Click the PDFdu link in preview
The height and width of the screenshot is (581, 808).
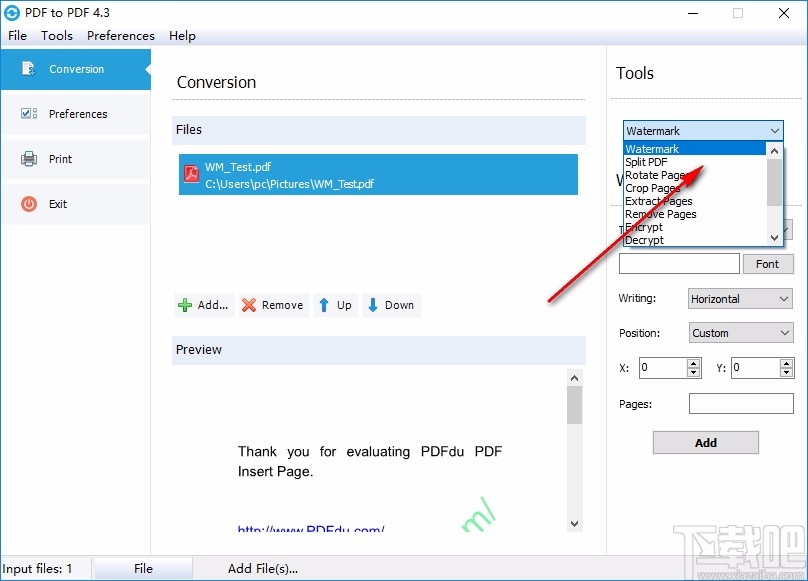pos(311,529)
